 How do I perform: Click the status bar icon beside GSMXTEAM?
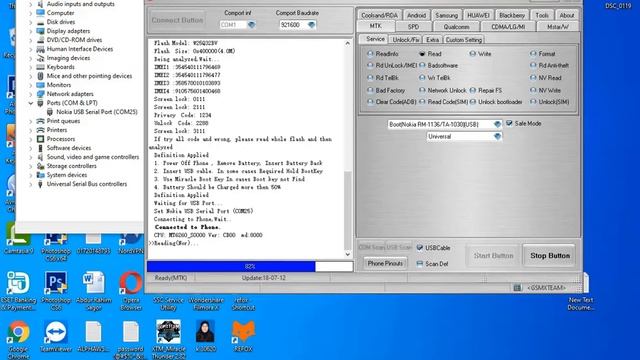518,287
